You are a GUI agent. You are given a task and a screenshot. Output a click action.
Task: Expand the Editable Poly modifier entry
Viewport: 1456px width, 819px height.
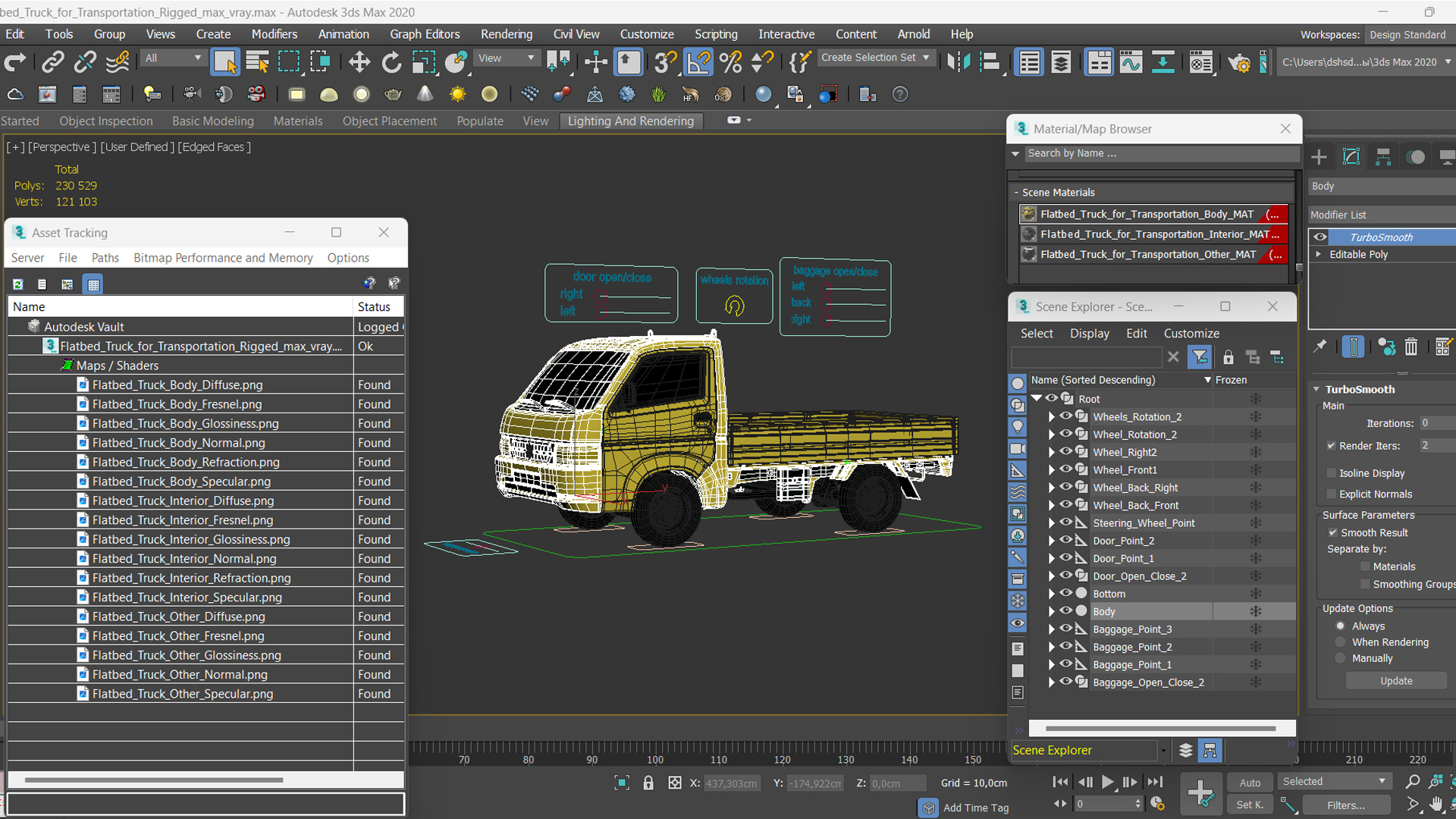(x=1319, y=254)
